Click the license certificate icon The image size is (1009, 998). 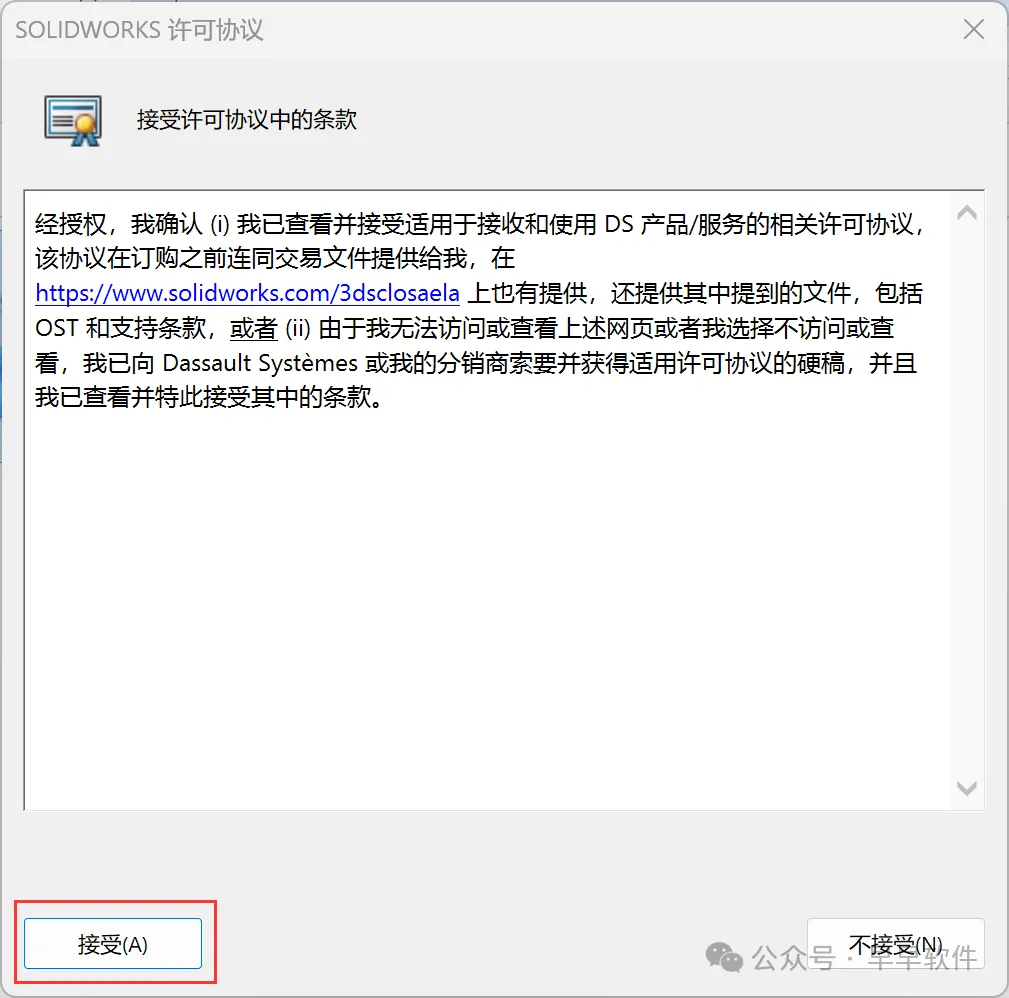click(x=73, y=120)
